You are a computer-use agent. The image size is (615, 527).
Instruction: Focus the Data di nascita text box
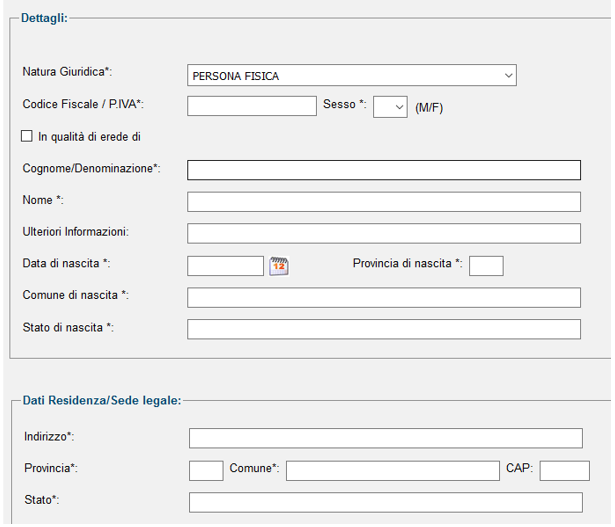coord(226,266)
